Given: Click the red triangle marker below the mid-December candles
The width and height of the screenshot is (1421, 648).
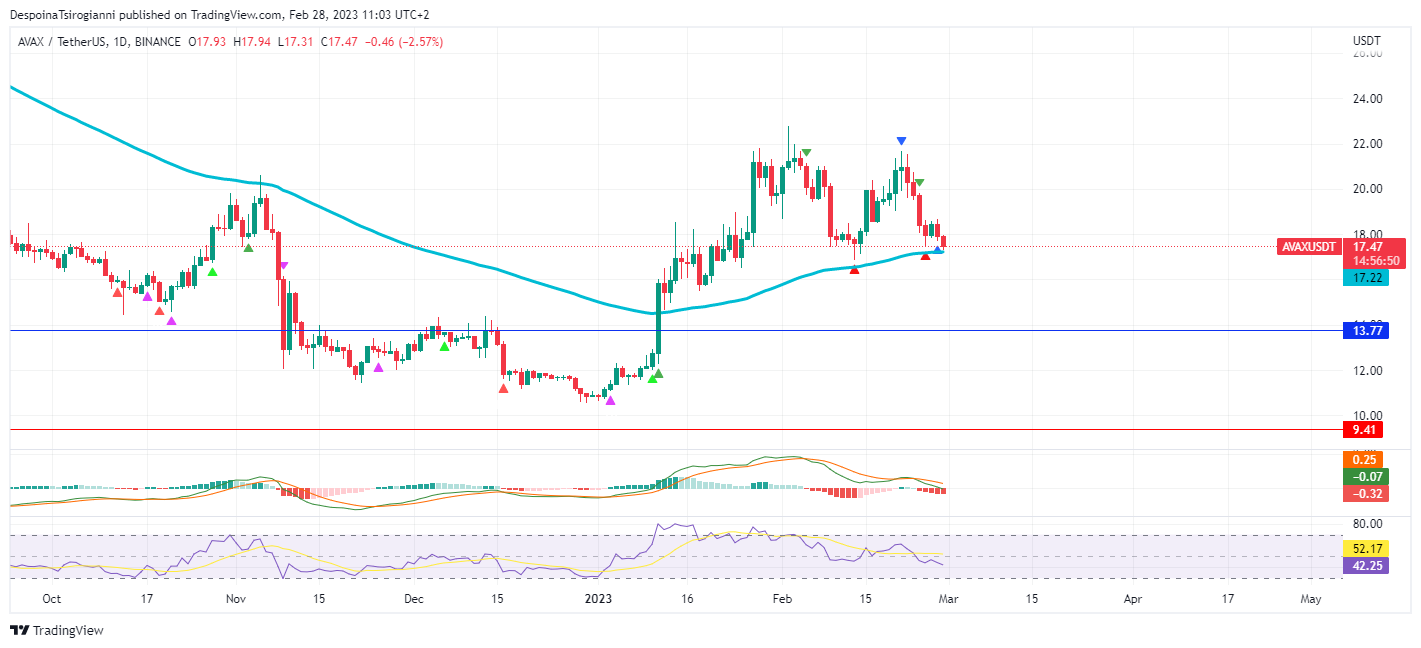Looking at the screenshot, I should click(503, 388).
